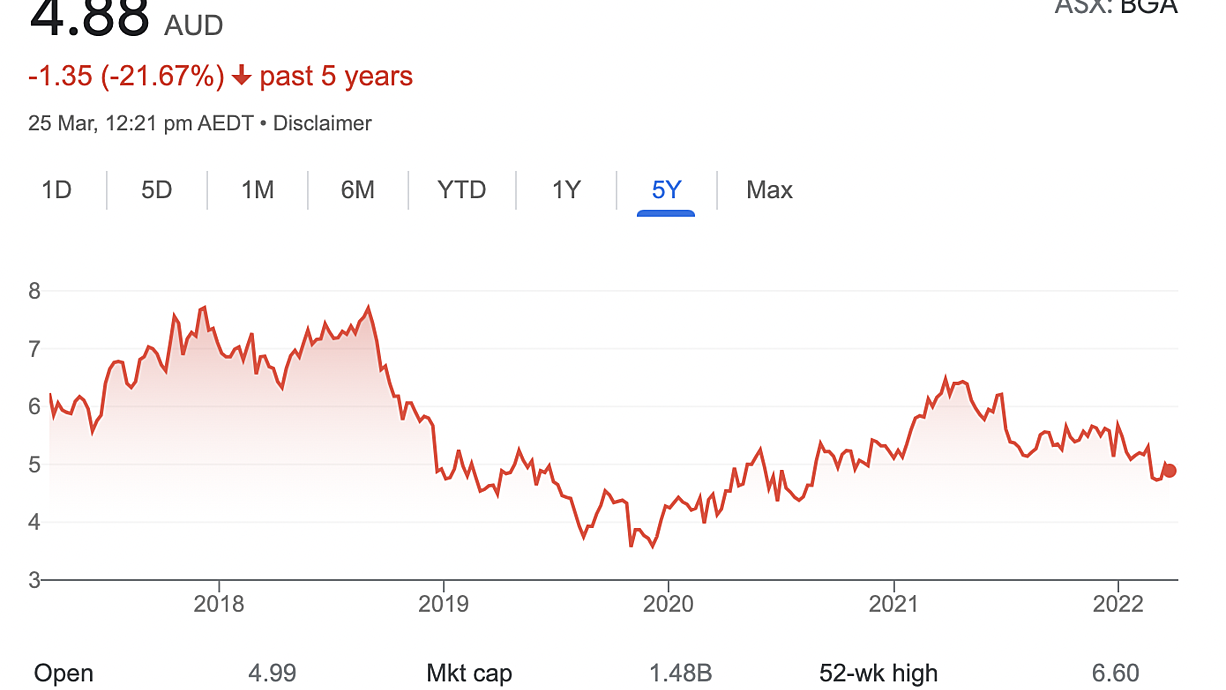Click the Mkt cap 1.48B value
Viewport: 1226px width, 690px height.
click(680, 674)
